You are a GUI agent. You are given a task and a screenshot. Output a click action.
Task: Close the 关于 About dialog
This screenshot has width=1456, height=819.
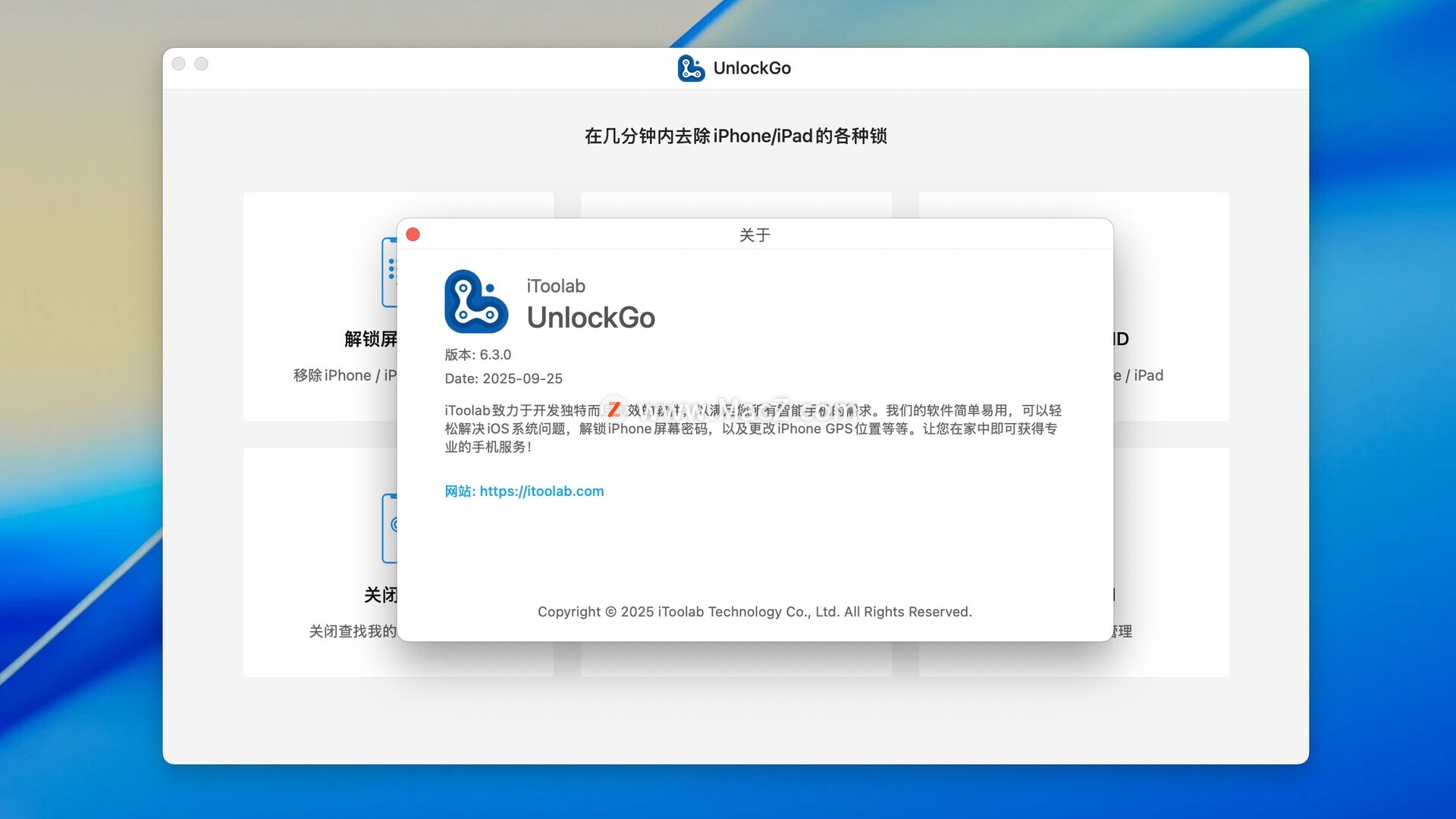click(413, 234)
